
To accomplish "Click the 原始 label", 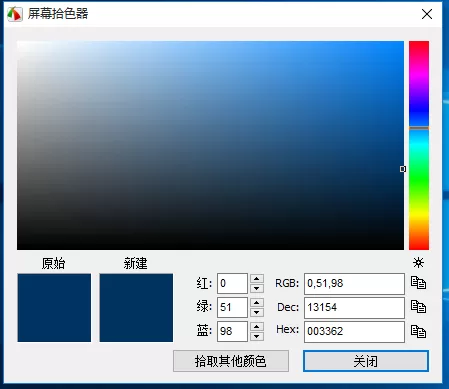I will 53,263.
